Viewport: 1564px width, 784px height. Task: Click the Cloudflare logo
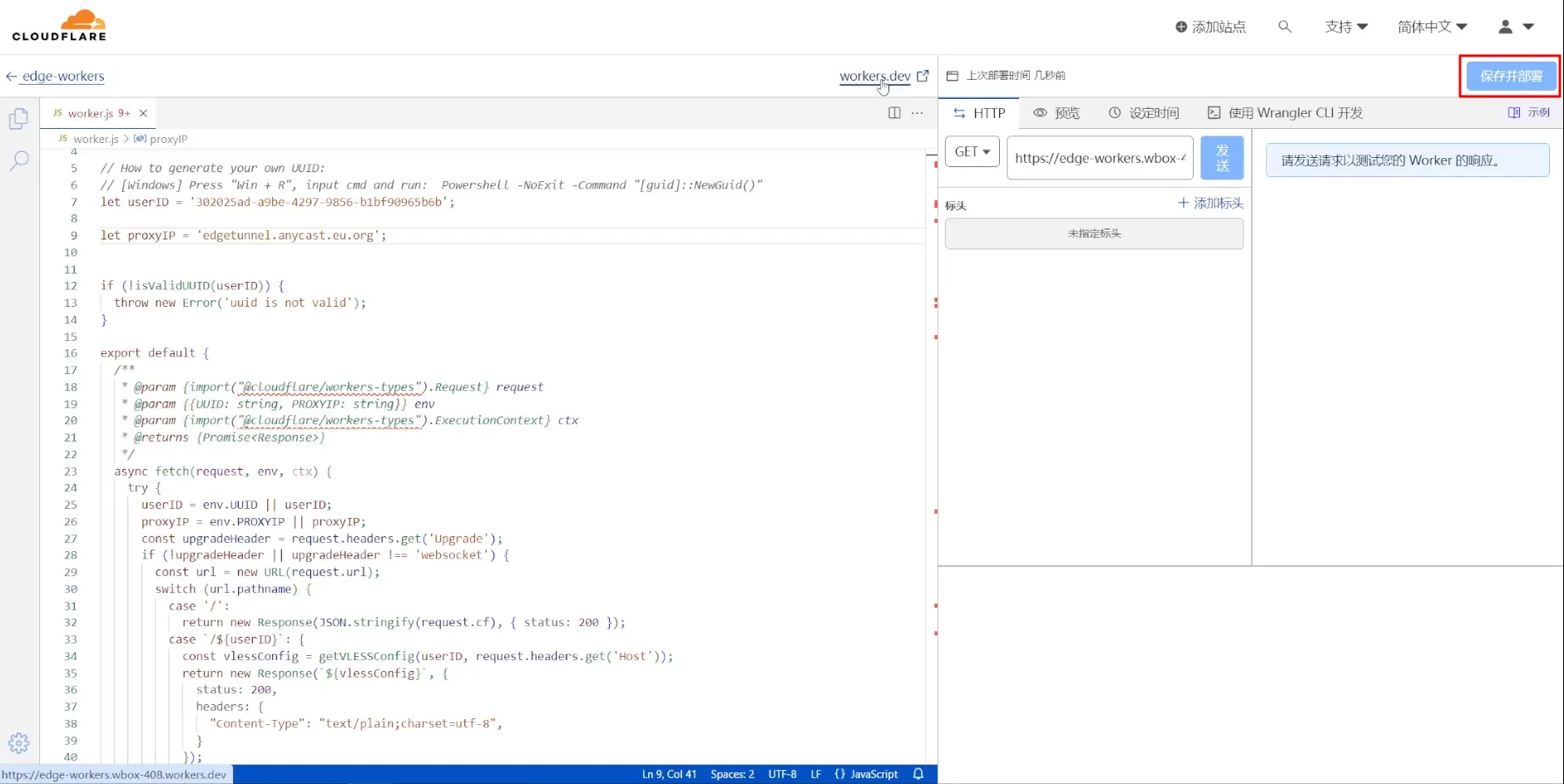coord(59,25)
